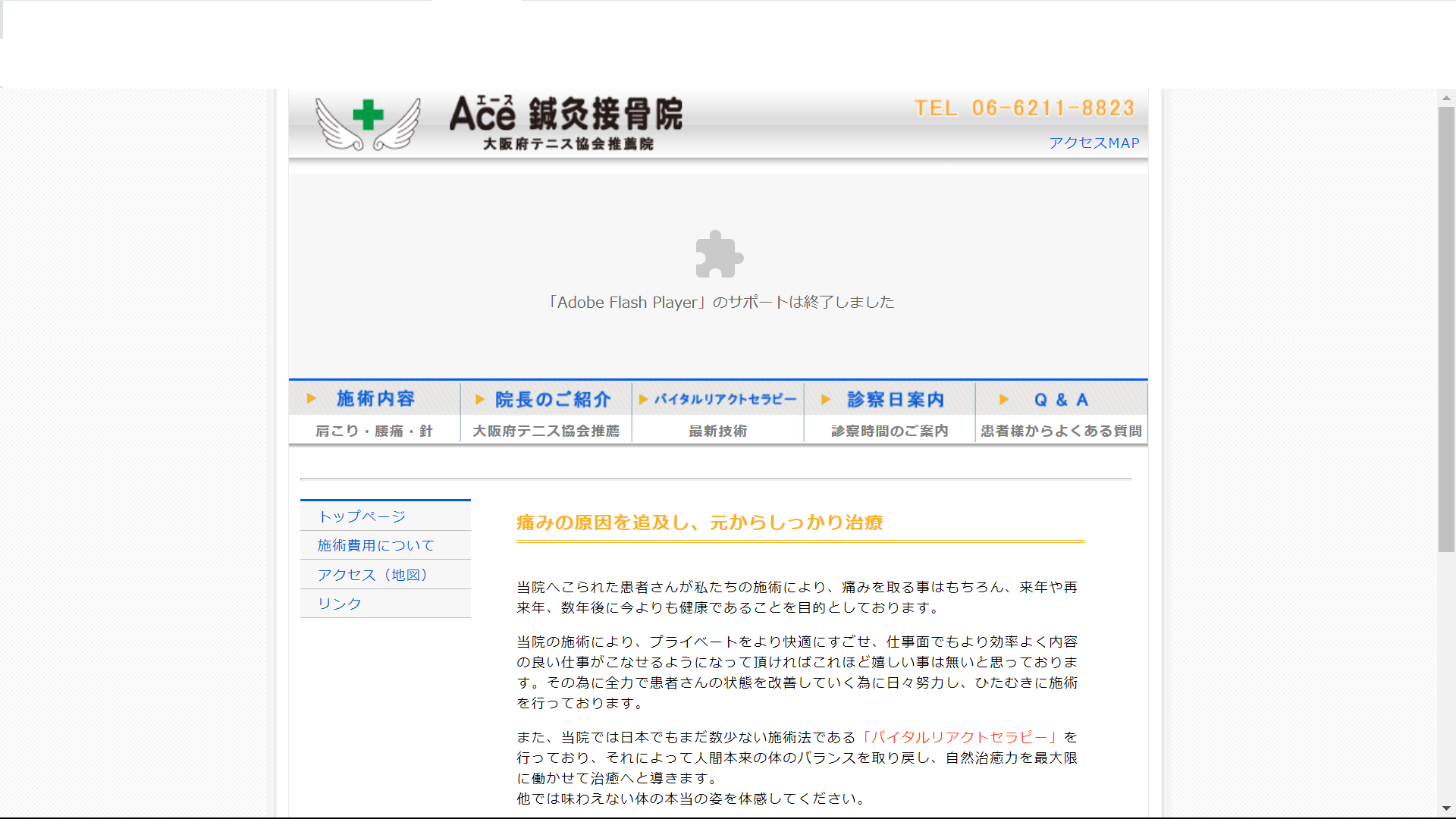Click the orange arrow beside 施術内容
Viewport: 1456px width, 819px height.
pyautogui.click(x=311, y=399)
